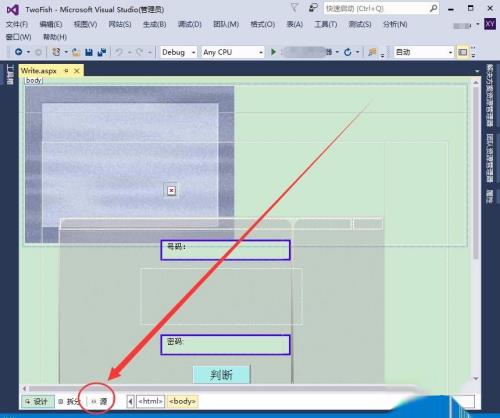The width and height of the screenshot is (500, 418).
Task: Click the 判断 button in designer
Action: point(221,375)
